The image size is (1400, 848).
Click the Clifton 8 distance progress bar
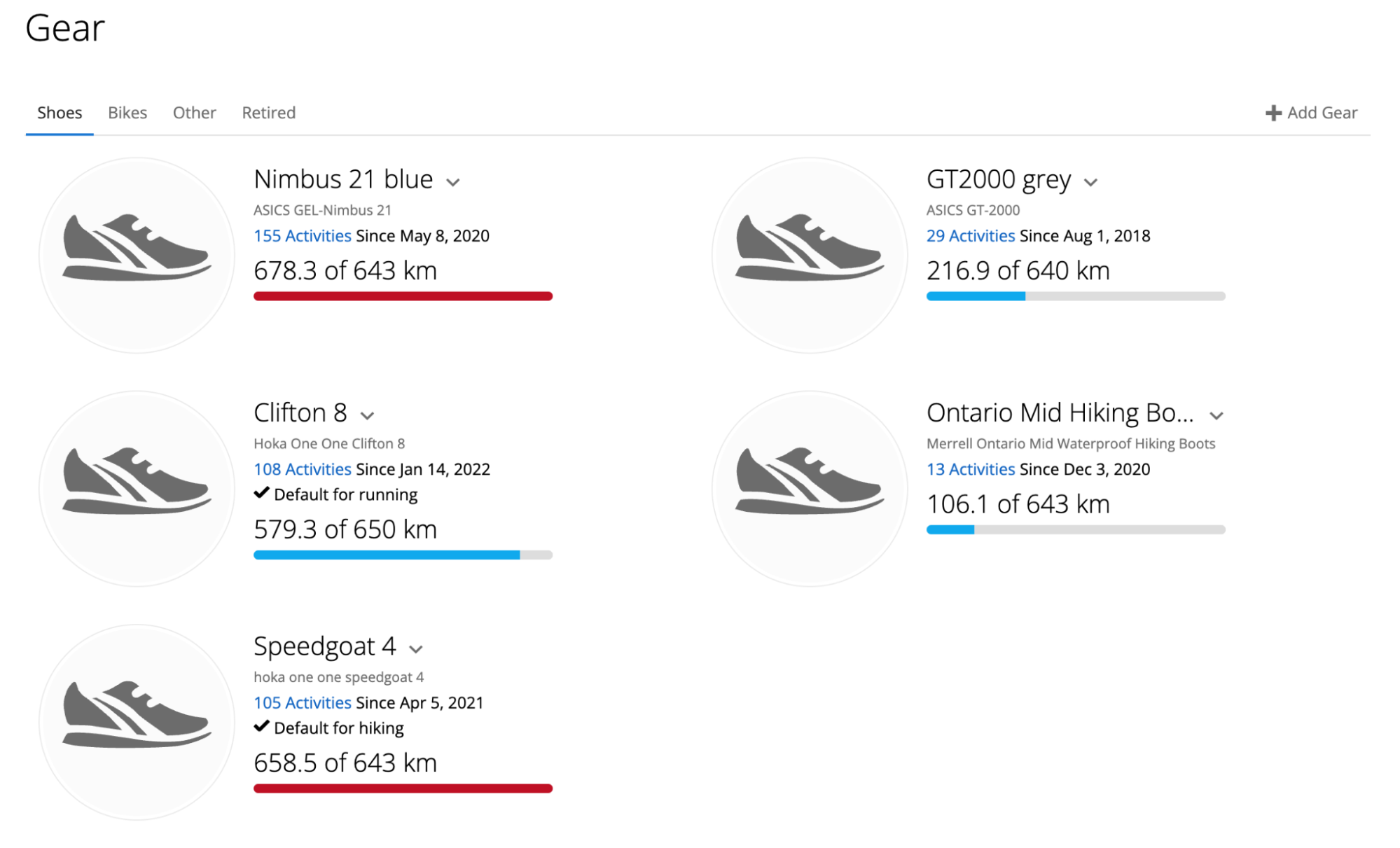(x=403, y=555)
